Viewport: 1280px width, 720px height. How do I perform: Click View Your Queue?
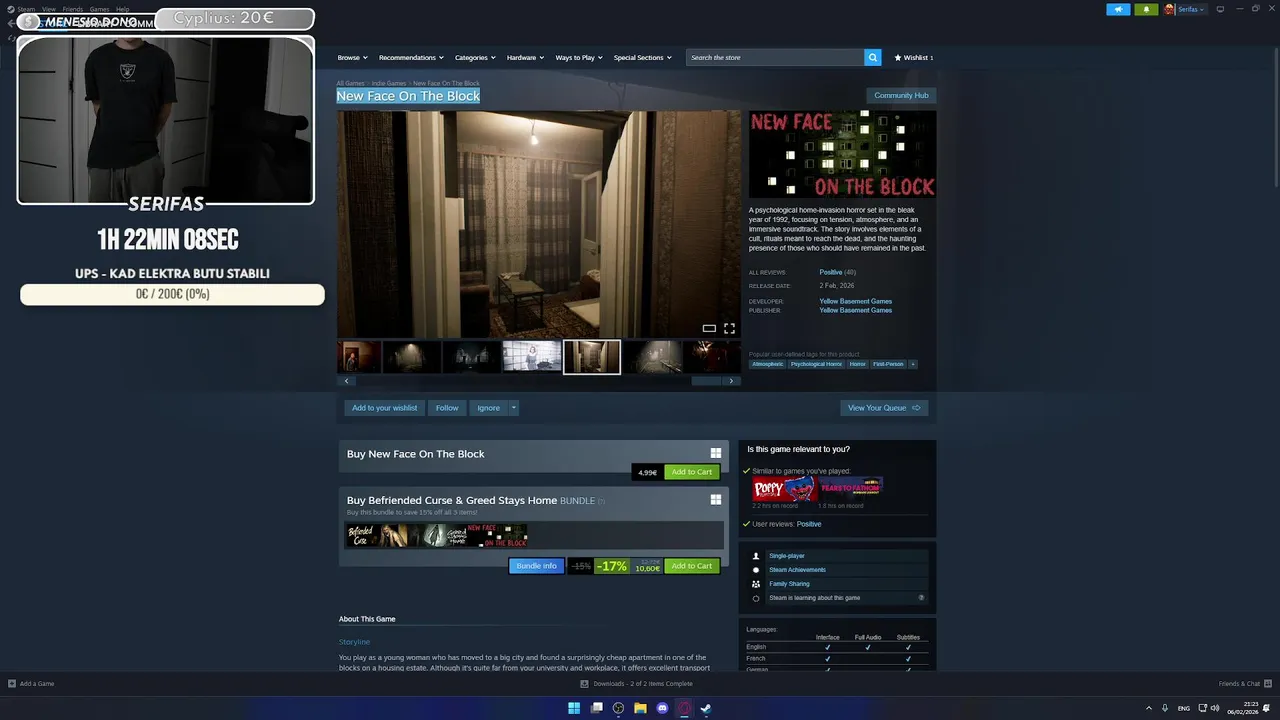[884, 408]
